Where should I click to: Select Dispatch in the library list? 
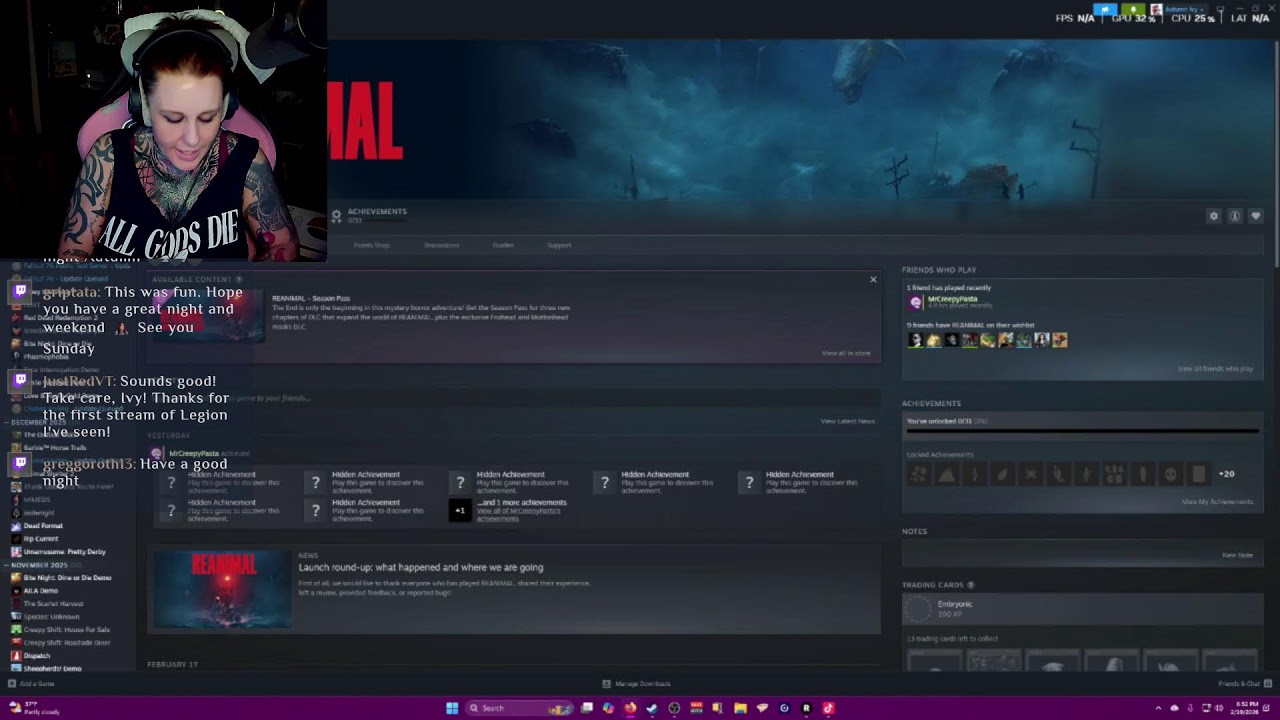pos(37,656)
